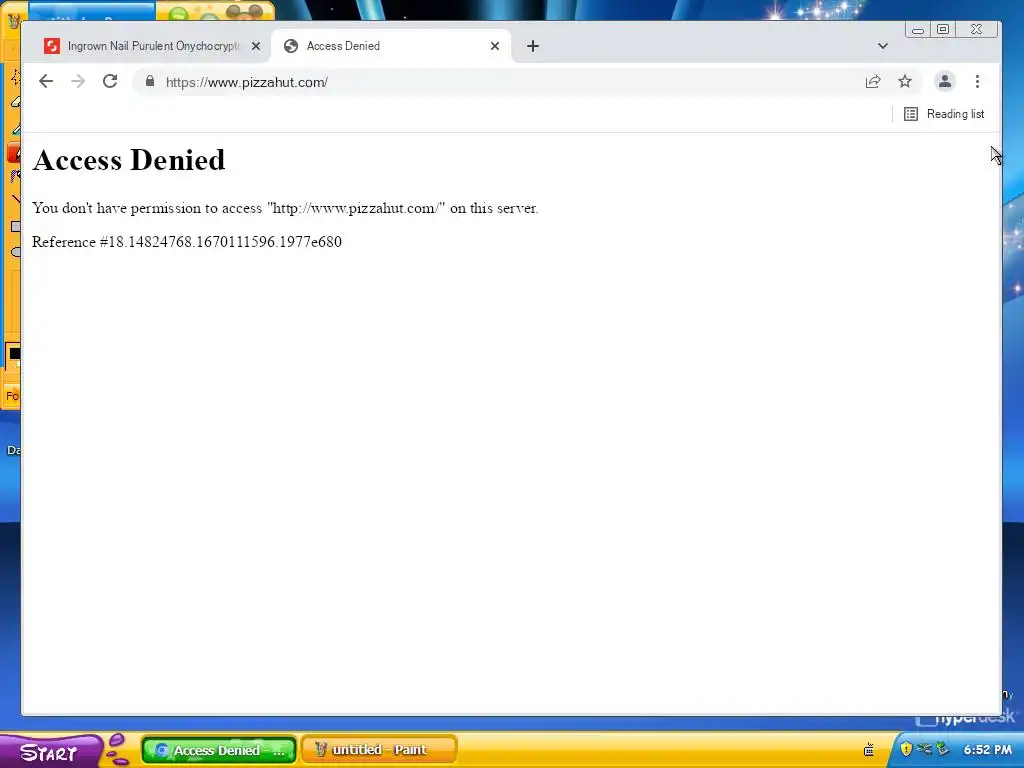
Task: Close the Access Denied tab
Action: (x=495, y=46)
